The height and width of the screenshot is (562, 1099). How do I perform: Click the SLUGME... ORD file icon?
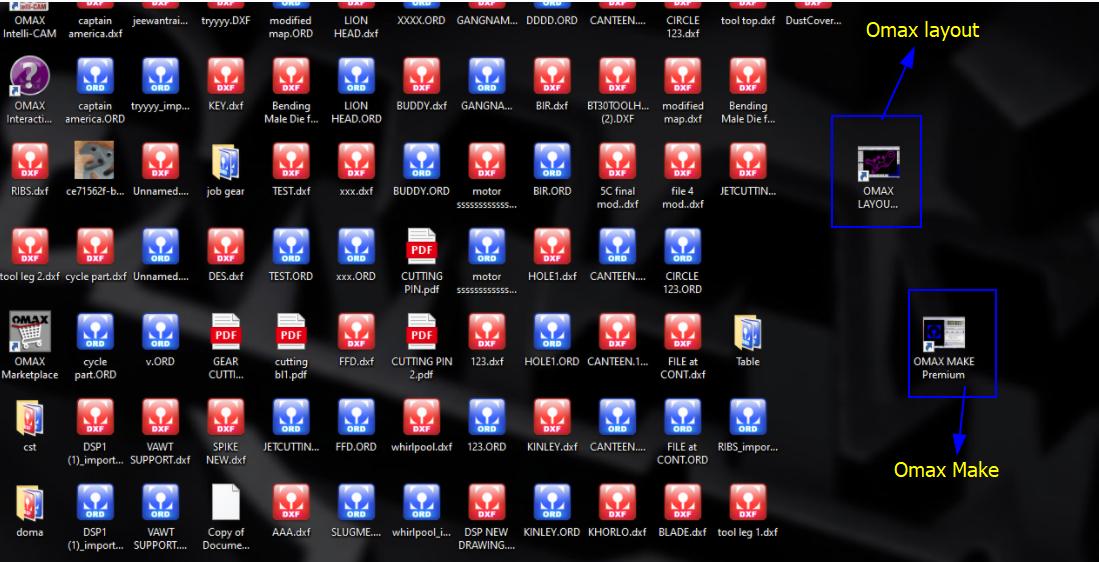(356, 502)
